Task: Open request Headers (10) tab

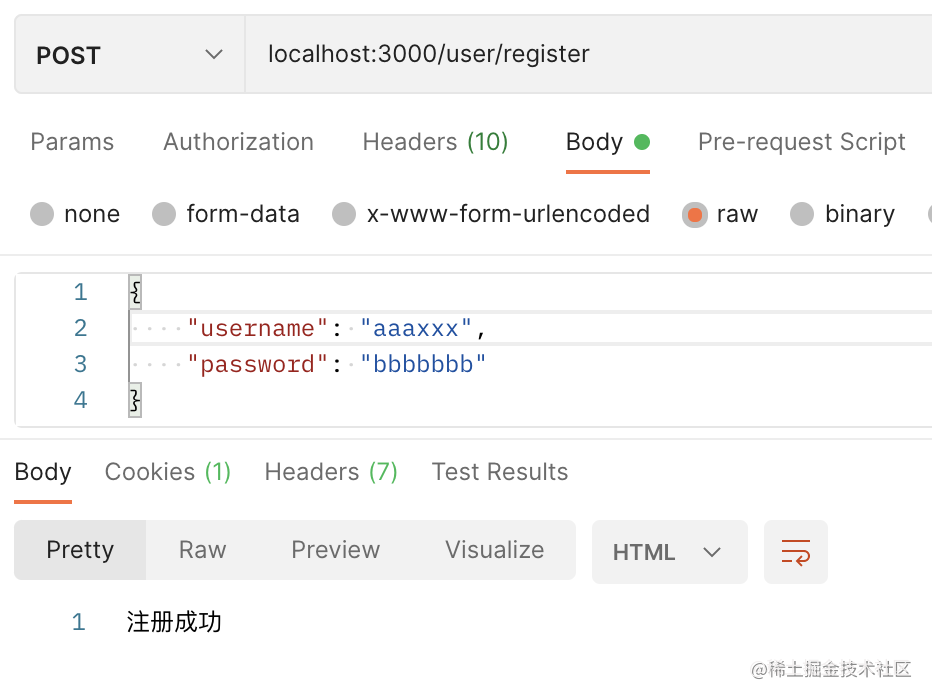Action: point(435,142)
